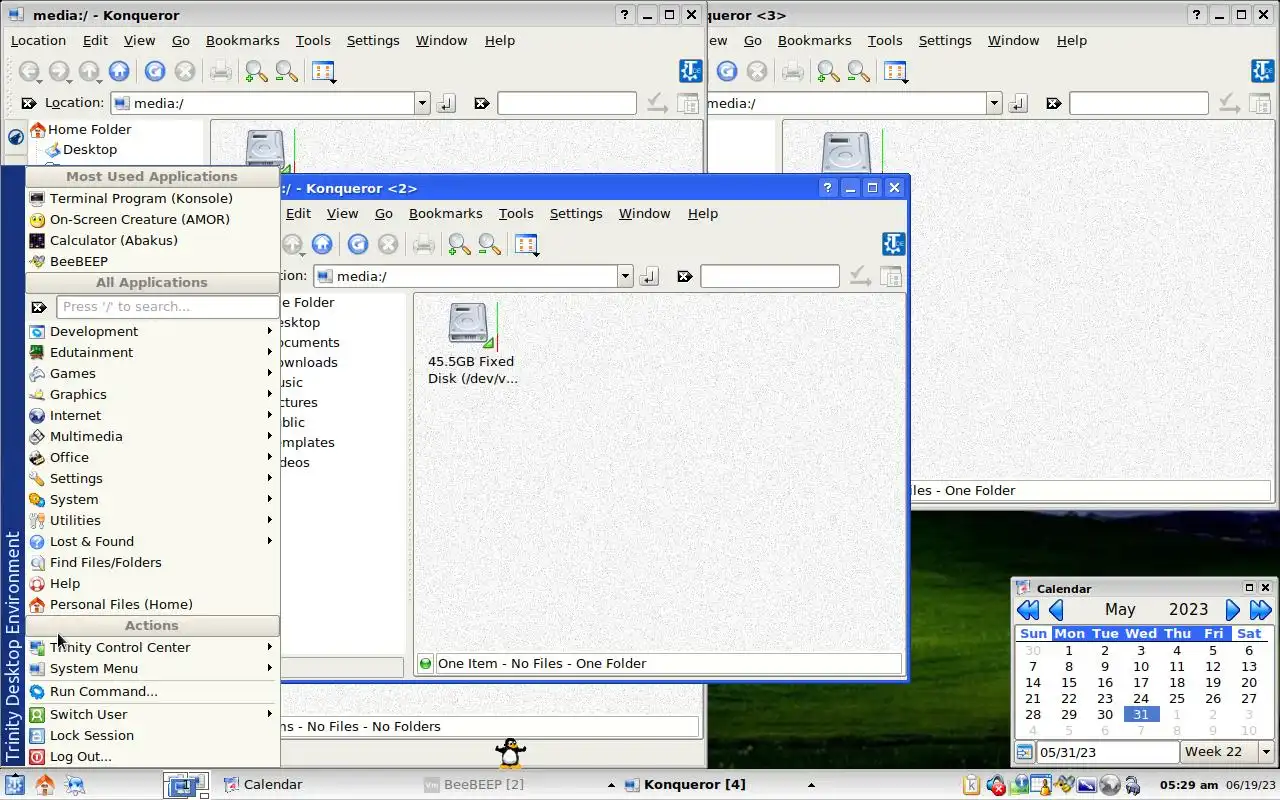Click today calendar icon beside date field
1280x800 pixels.
pyautogui.click(x=1024, y=752)
